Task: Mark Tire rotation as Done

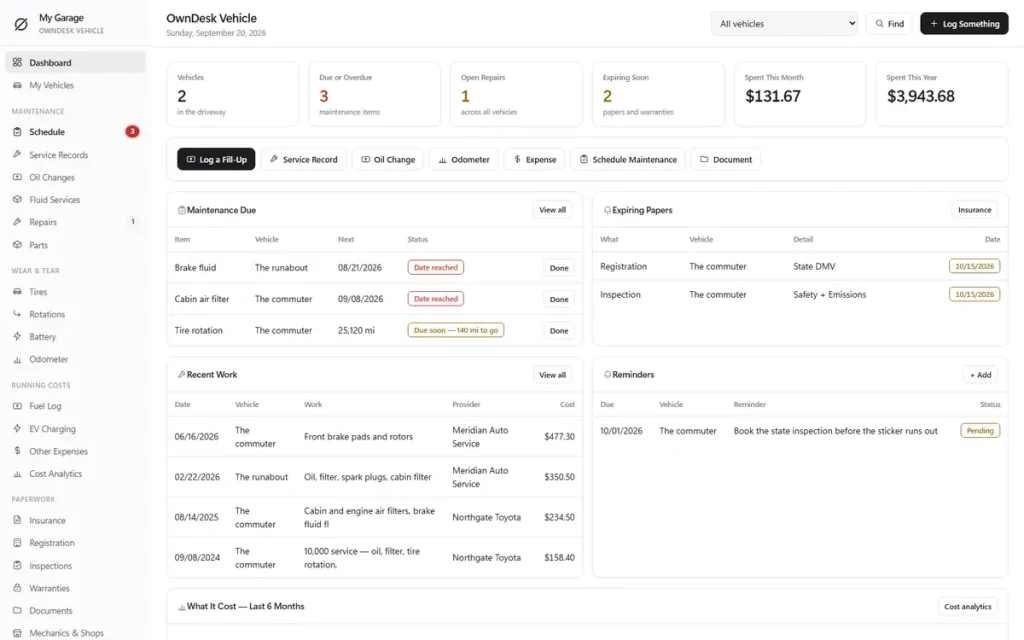Action: pyautogui.click(x=559, y=330)
